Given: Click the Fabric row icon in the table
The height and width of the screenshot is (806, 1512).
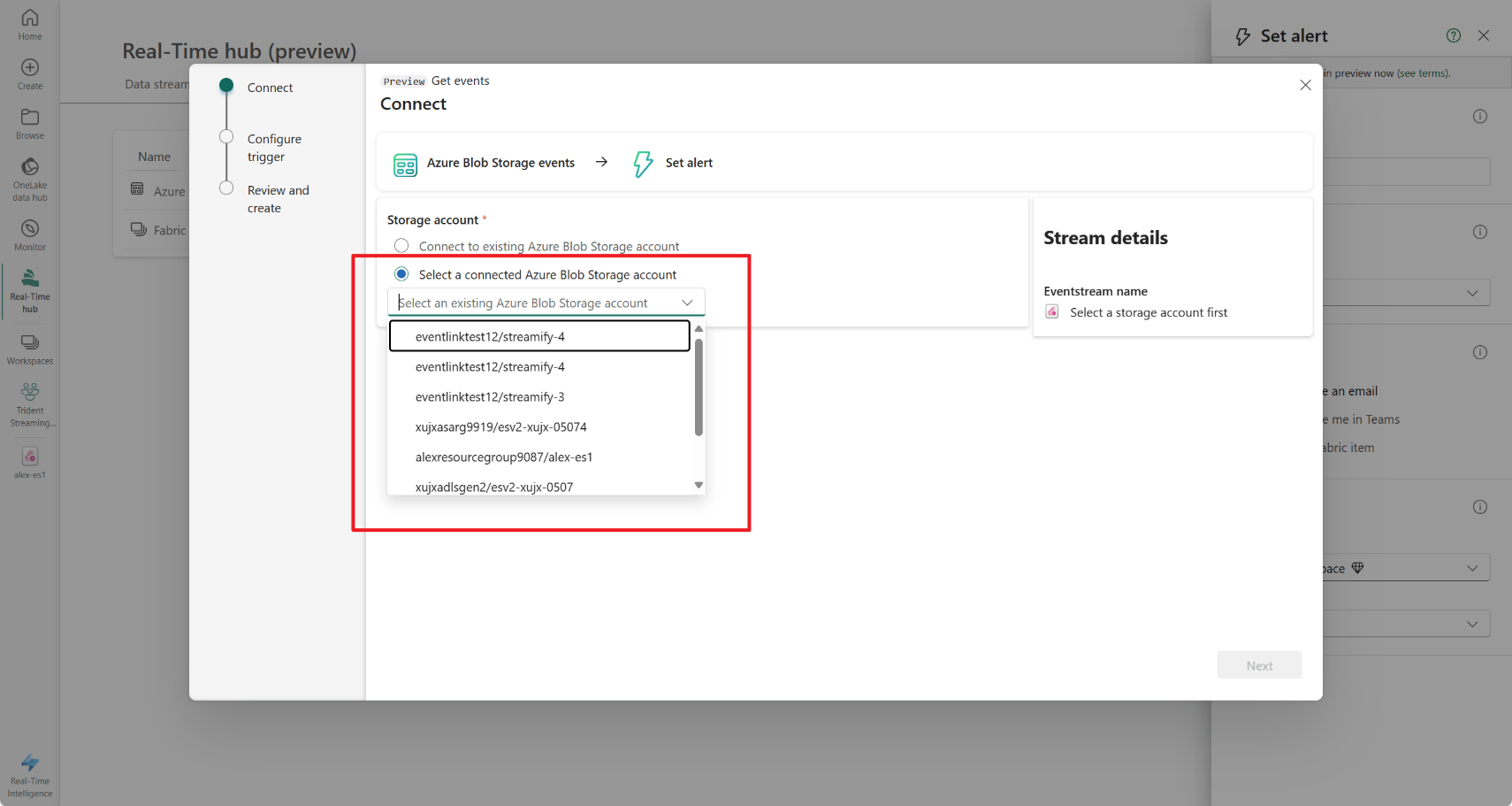Looking at the screenshot, I should (x=138, y=229).
